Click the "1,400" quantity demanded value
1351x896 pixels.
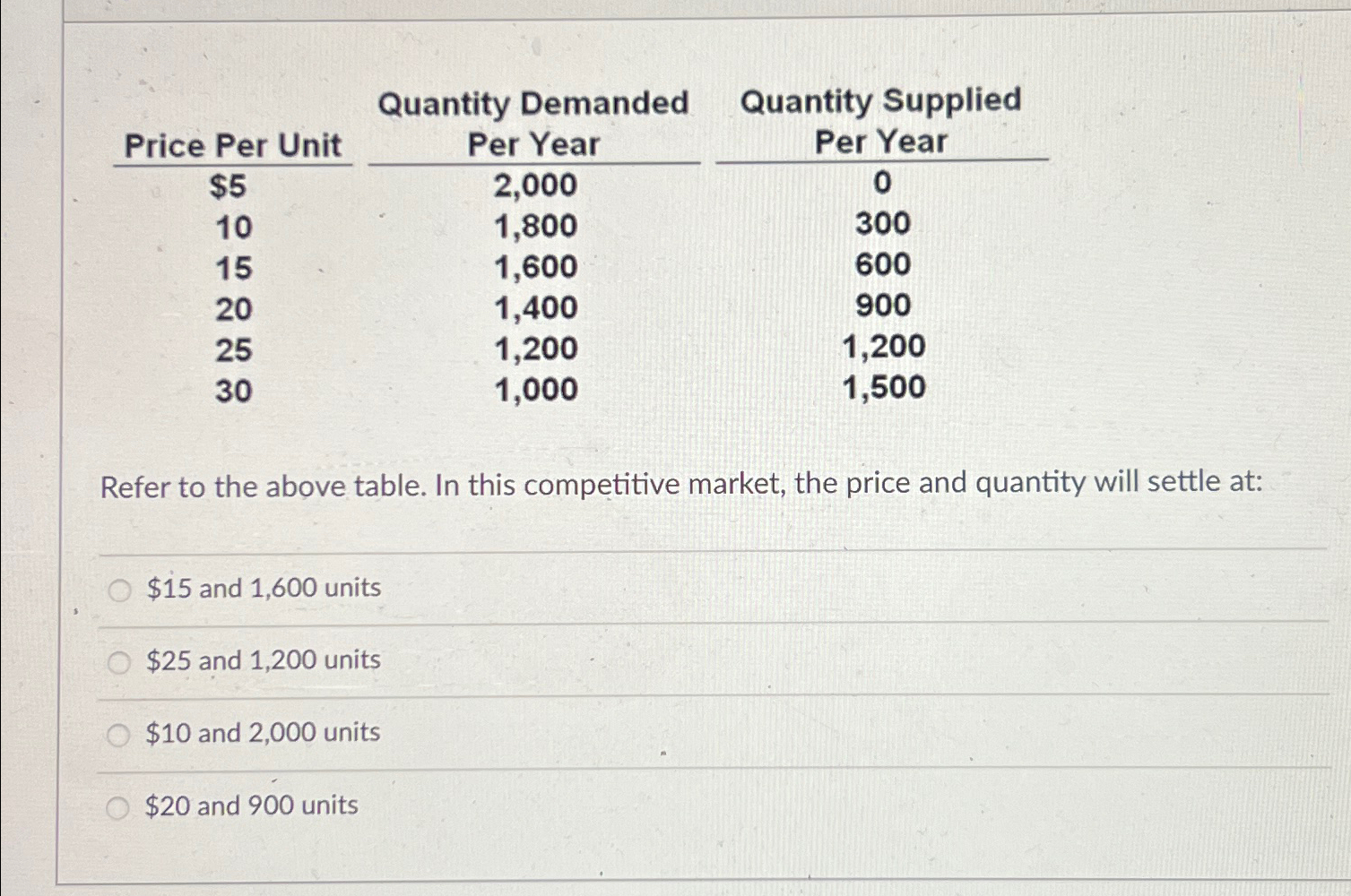534,306
